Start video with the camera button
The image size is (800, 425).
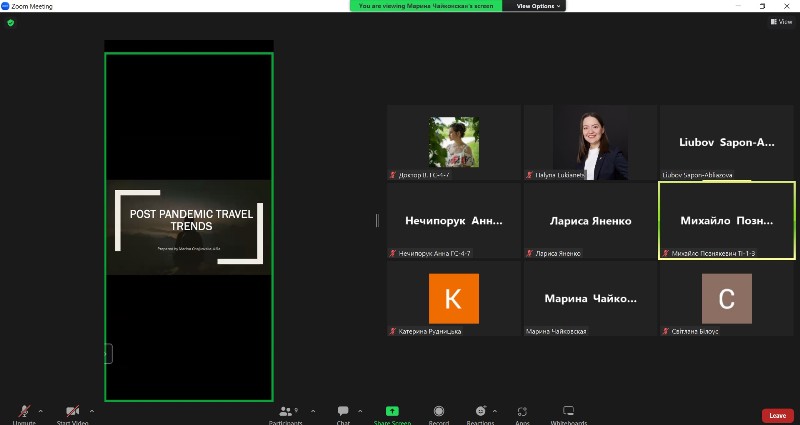tap(72, 412)
